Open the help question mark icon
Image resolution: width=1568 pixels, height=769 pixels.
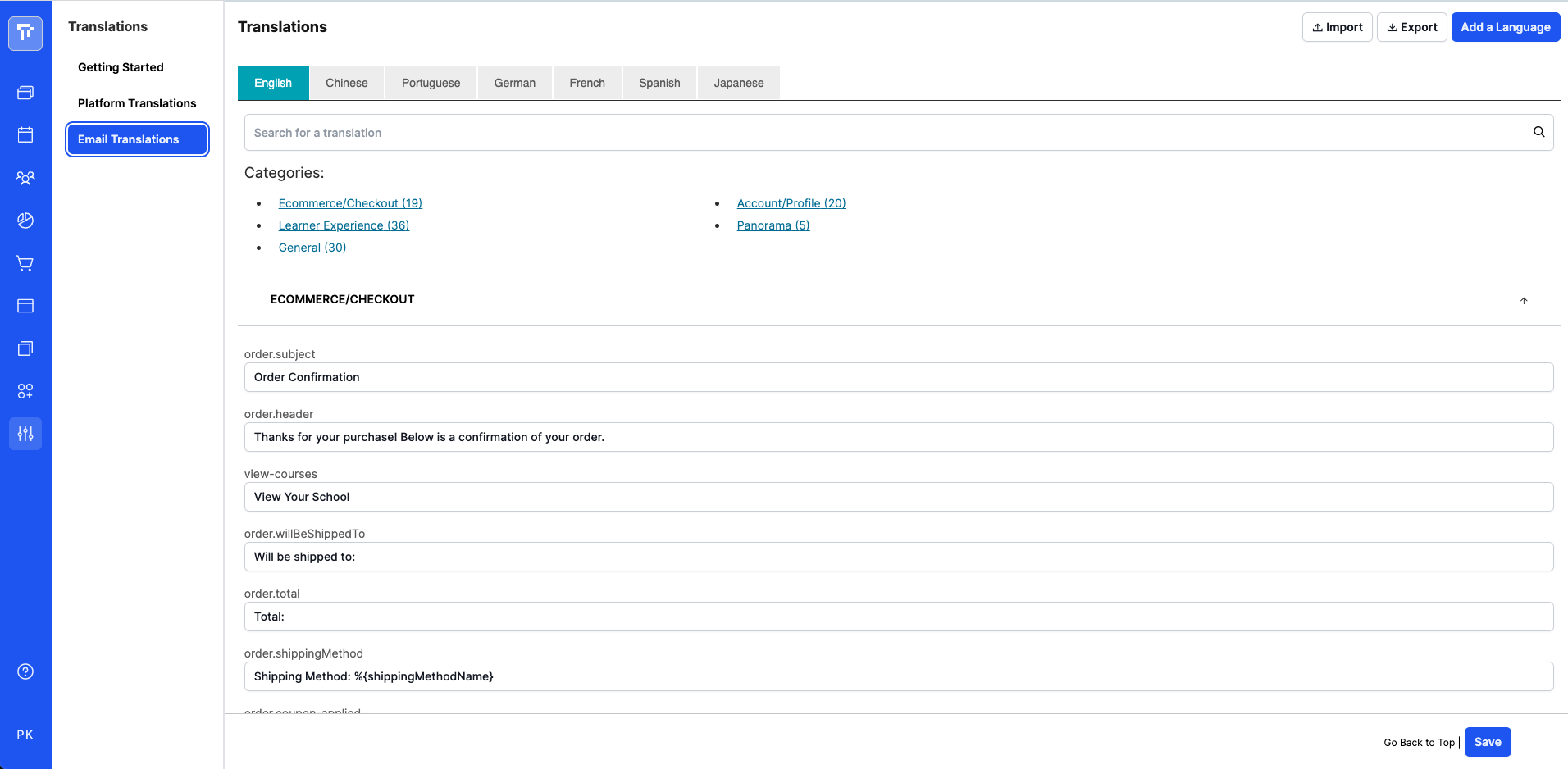(25, 671)
